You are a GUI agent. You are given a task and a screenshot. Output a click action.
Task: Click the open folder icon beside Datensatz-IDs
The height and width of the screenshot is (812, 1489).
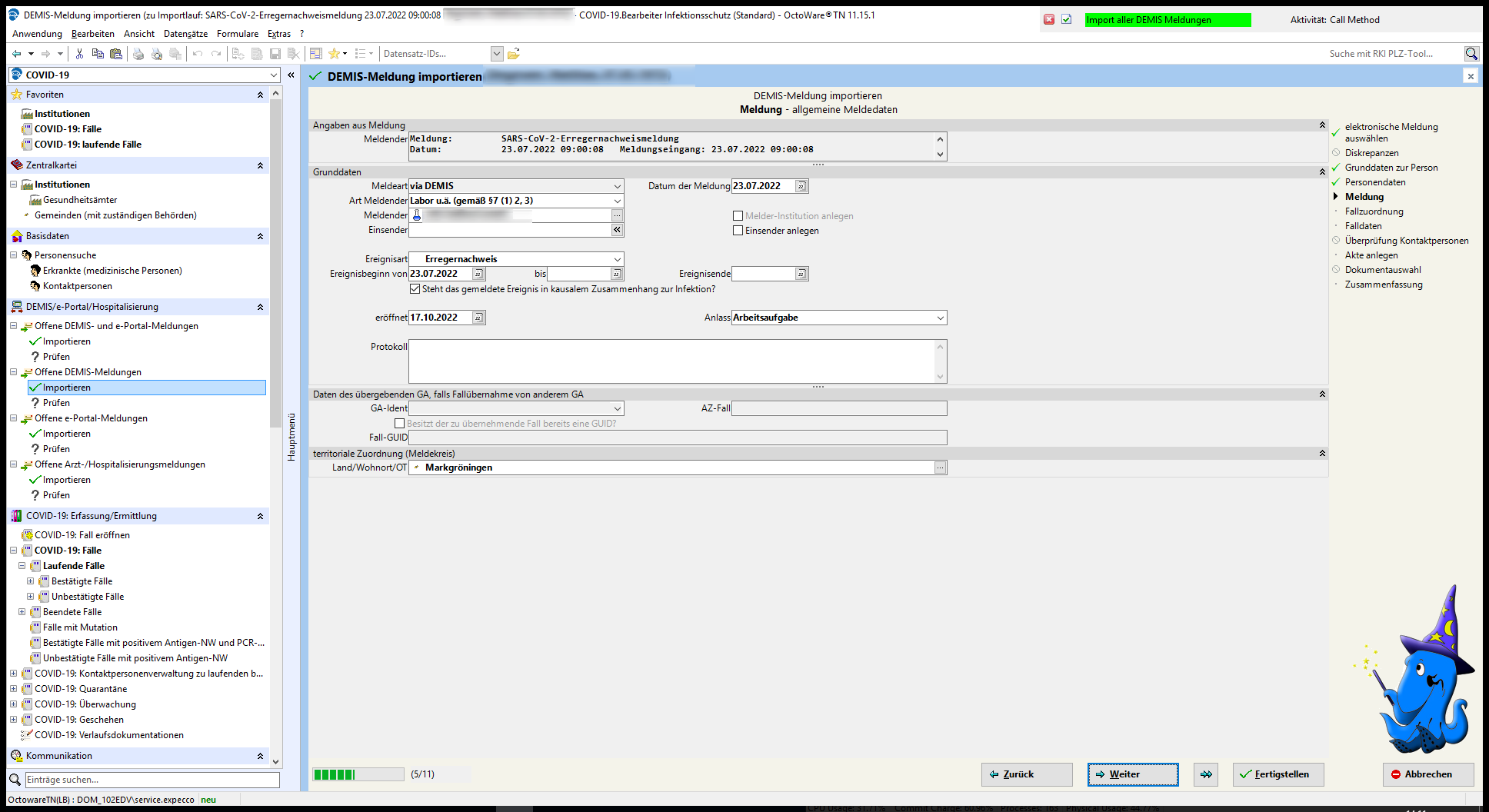(x=514, y=54)
